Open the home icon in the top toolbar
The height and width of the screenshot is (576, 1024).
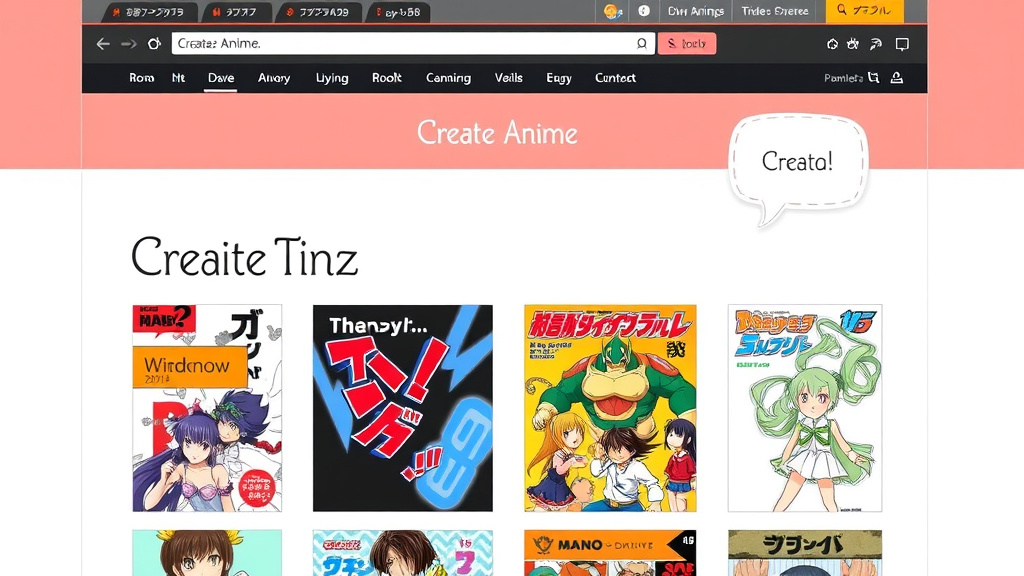[831, 44]
